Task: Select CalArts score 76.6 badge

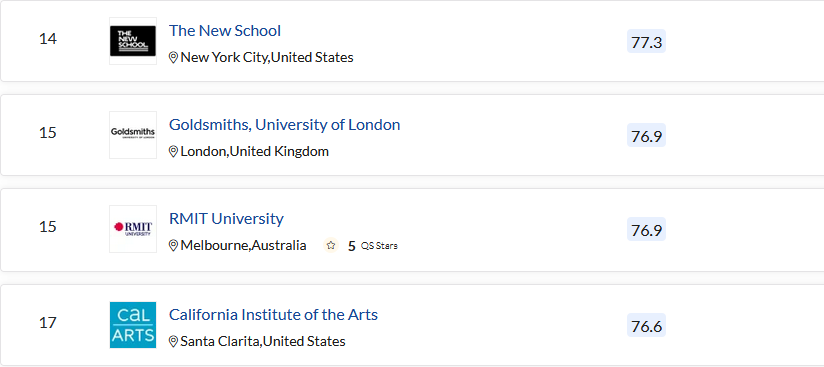Action: (646, 325)
